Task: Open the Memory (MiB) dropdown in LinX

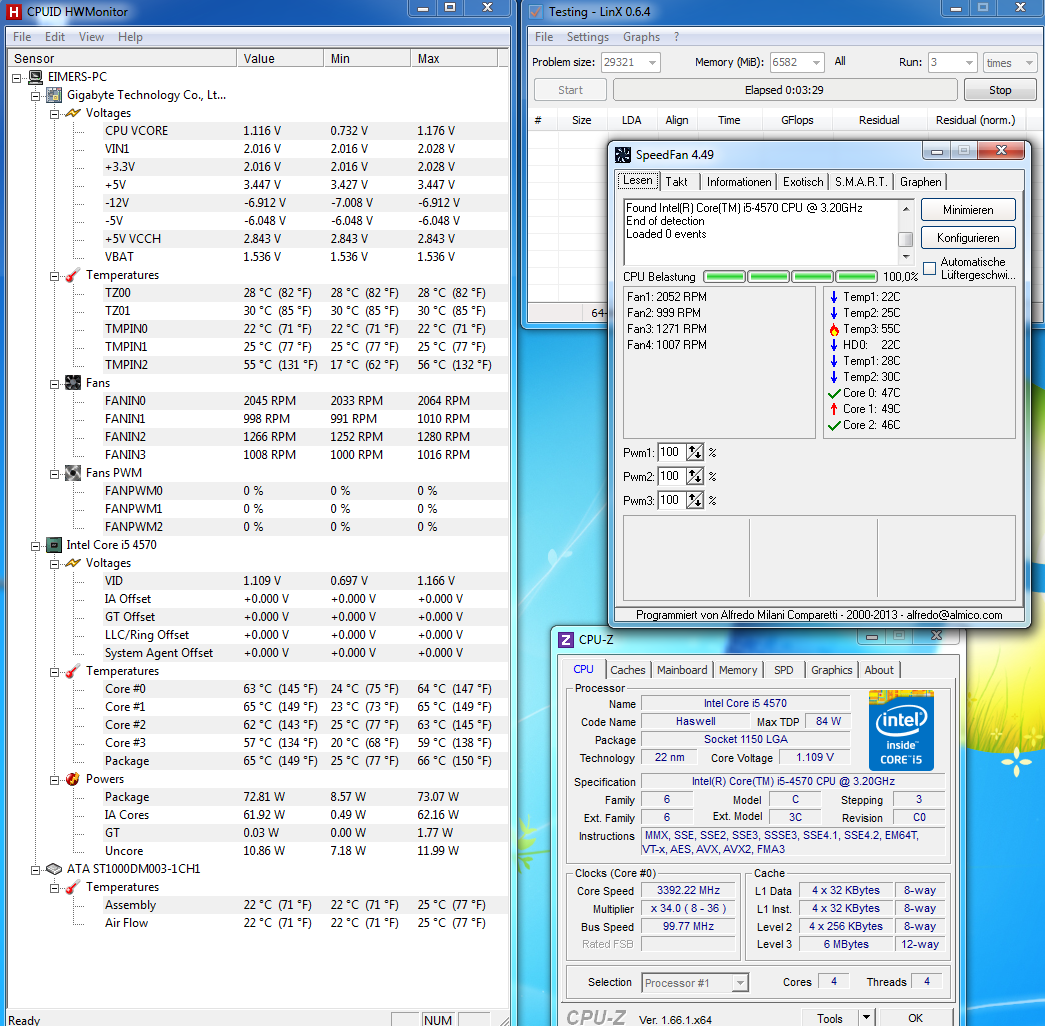Action: (x=816, y=63)
